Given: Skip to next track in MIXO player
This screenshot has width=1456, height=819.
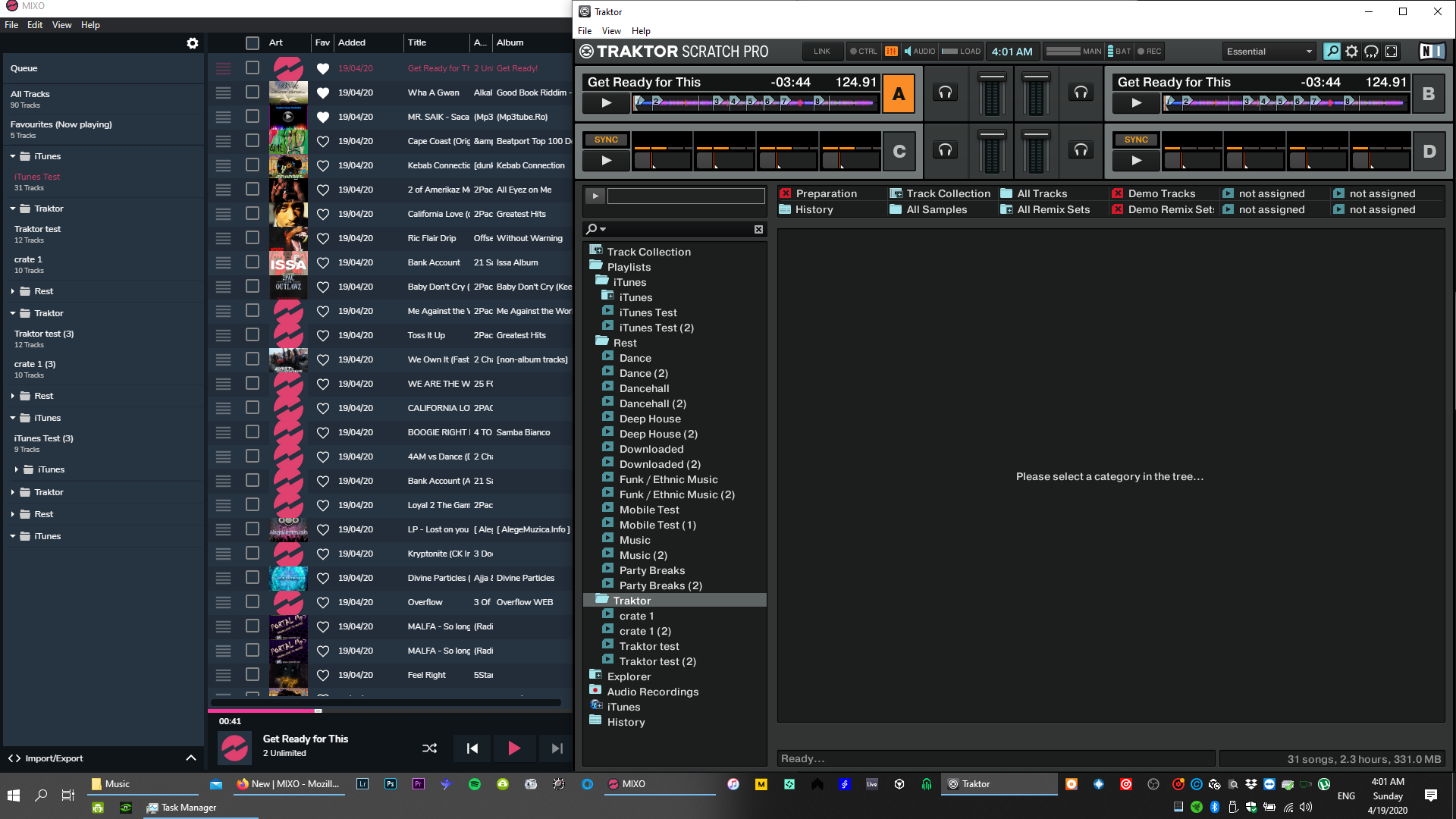Looking at the screenshot, I should coord(557,748).
